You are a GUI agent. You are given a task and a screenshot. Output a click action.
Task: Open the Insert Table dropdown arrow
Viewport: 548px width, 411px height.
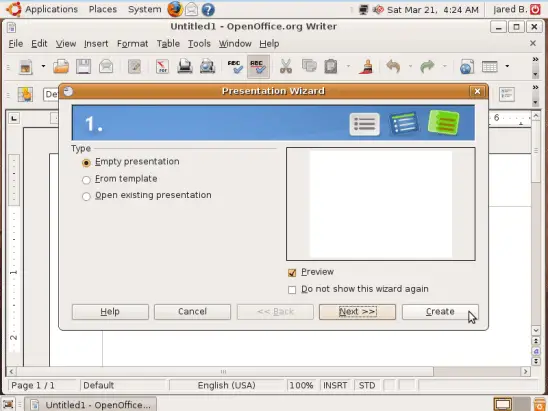click(x=507, y=66)
